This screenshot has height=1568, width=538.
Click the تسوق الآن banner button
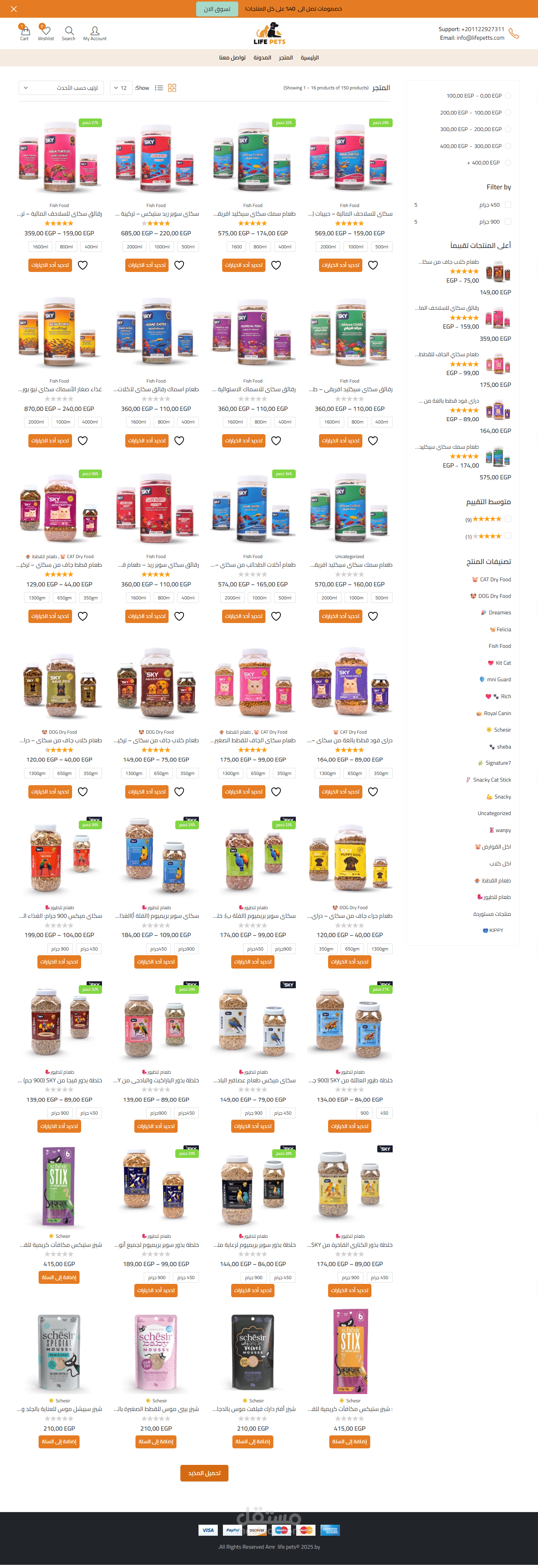(x=217, y=9)
